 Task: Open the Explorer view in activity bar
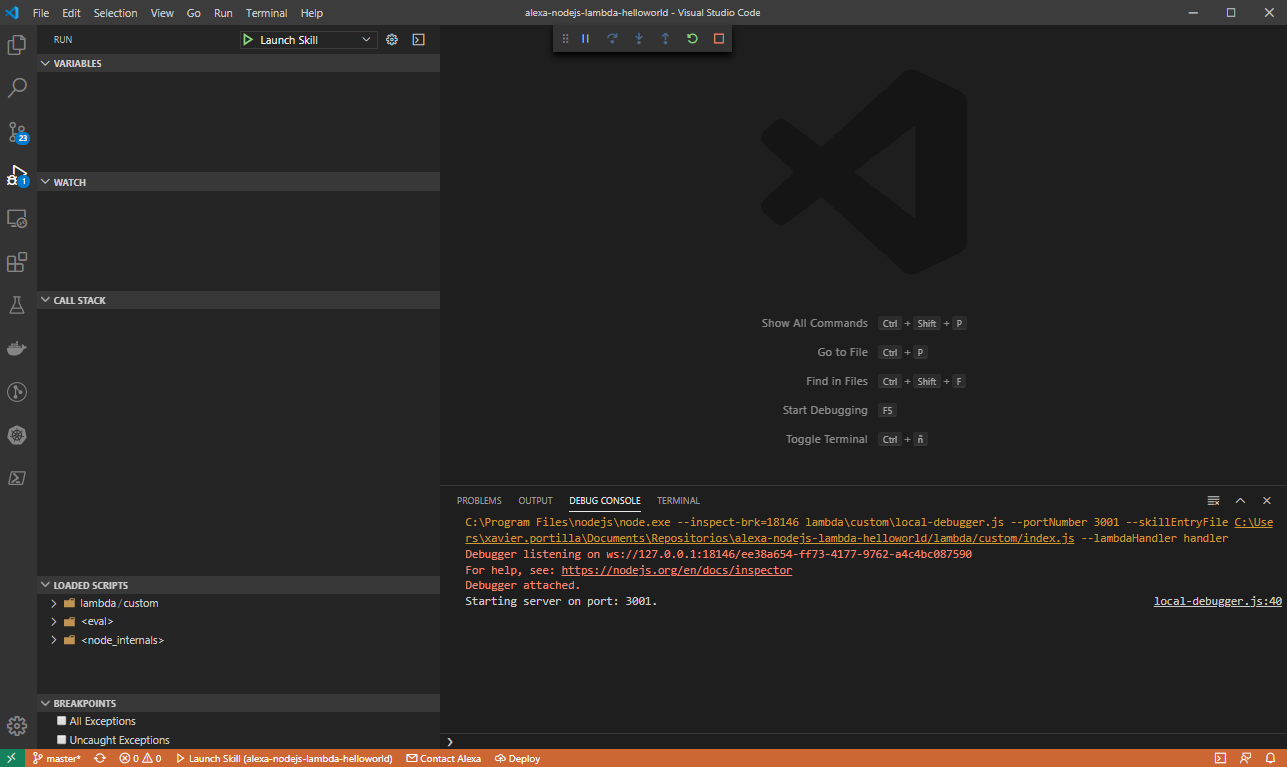point(17,45)
